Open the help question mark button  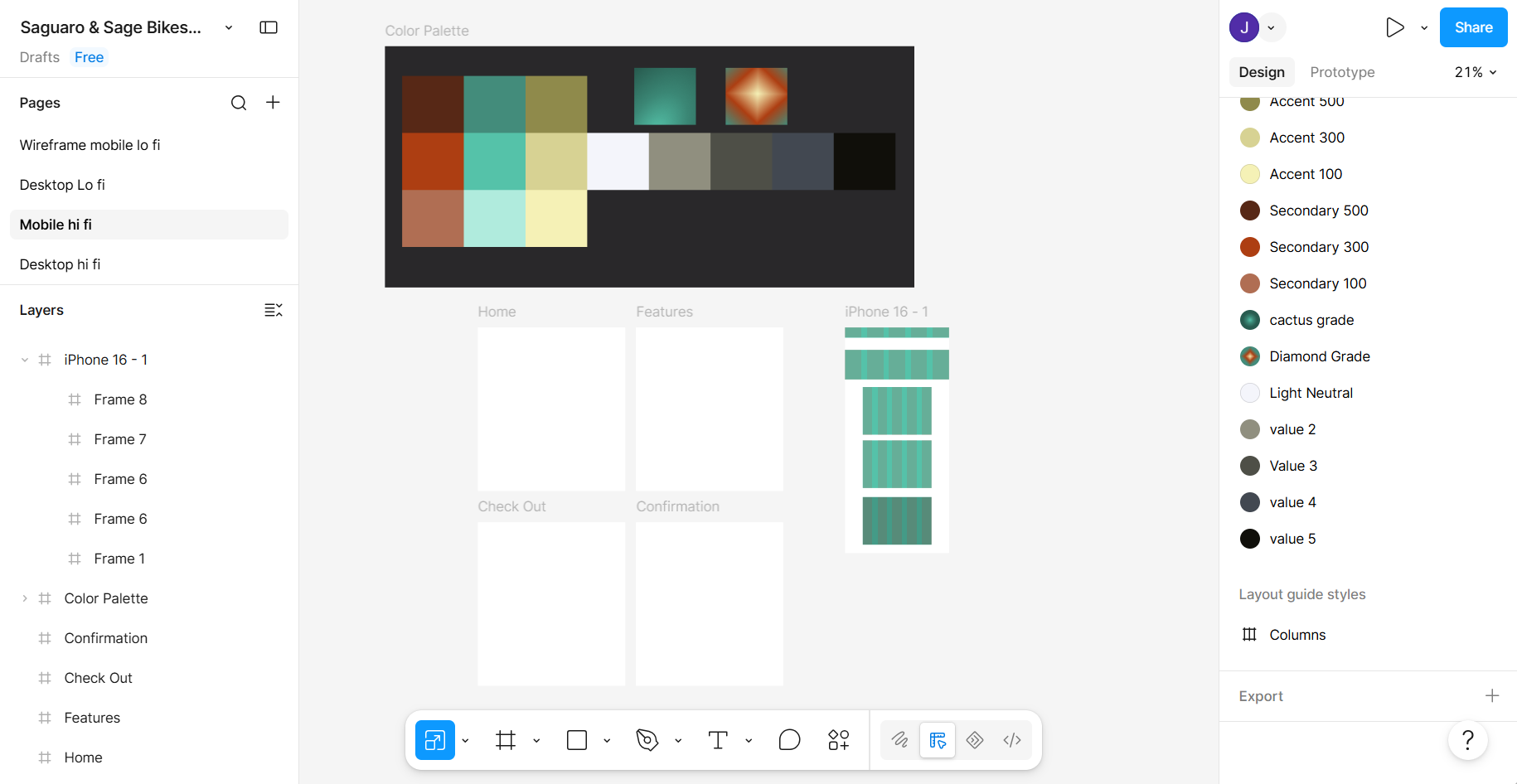click(x=1468, y=740)
